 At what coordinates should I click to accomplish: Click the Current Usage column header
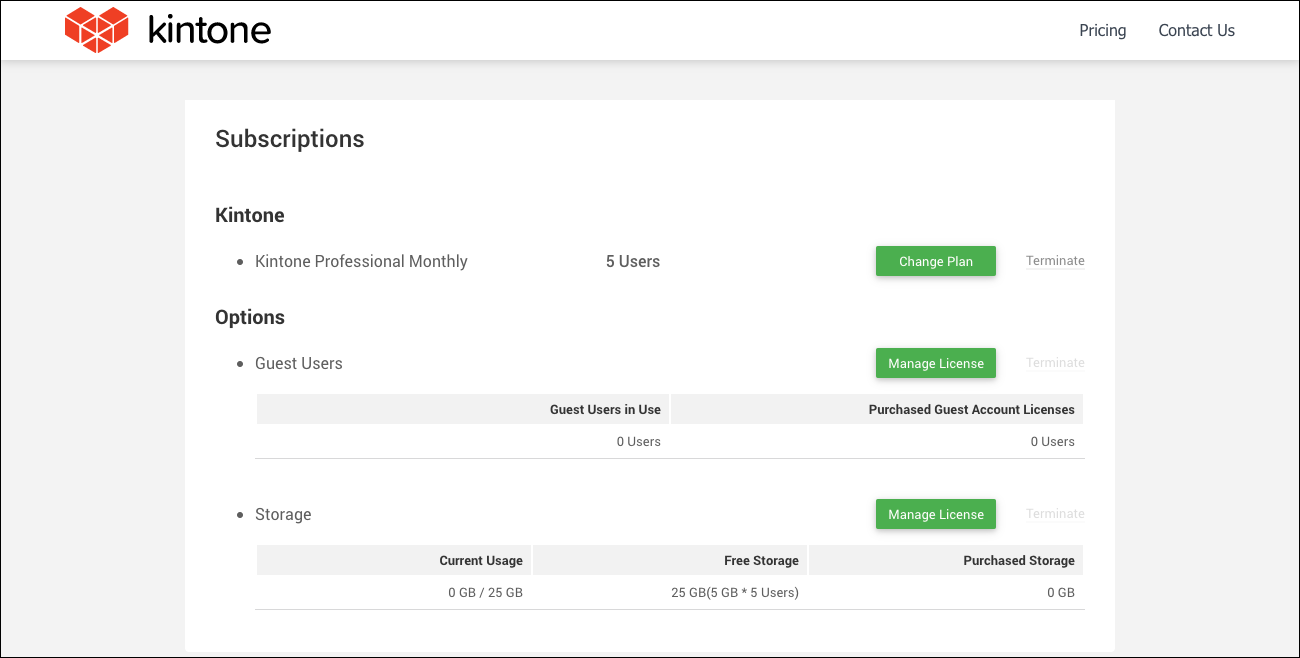(x=481, y=560)
